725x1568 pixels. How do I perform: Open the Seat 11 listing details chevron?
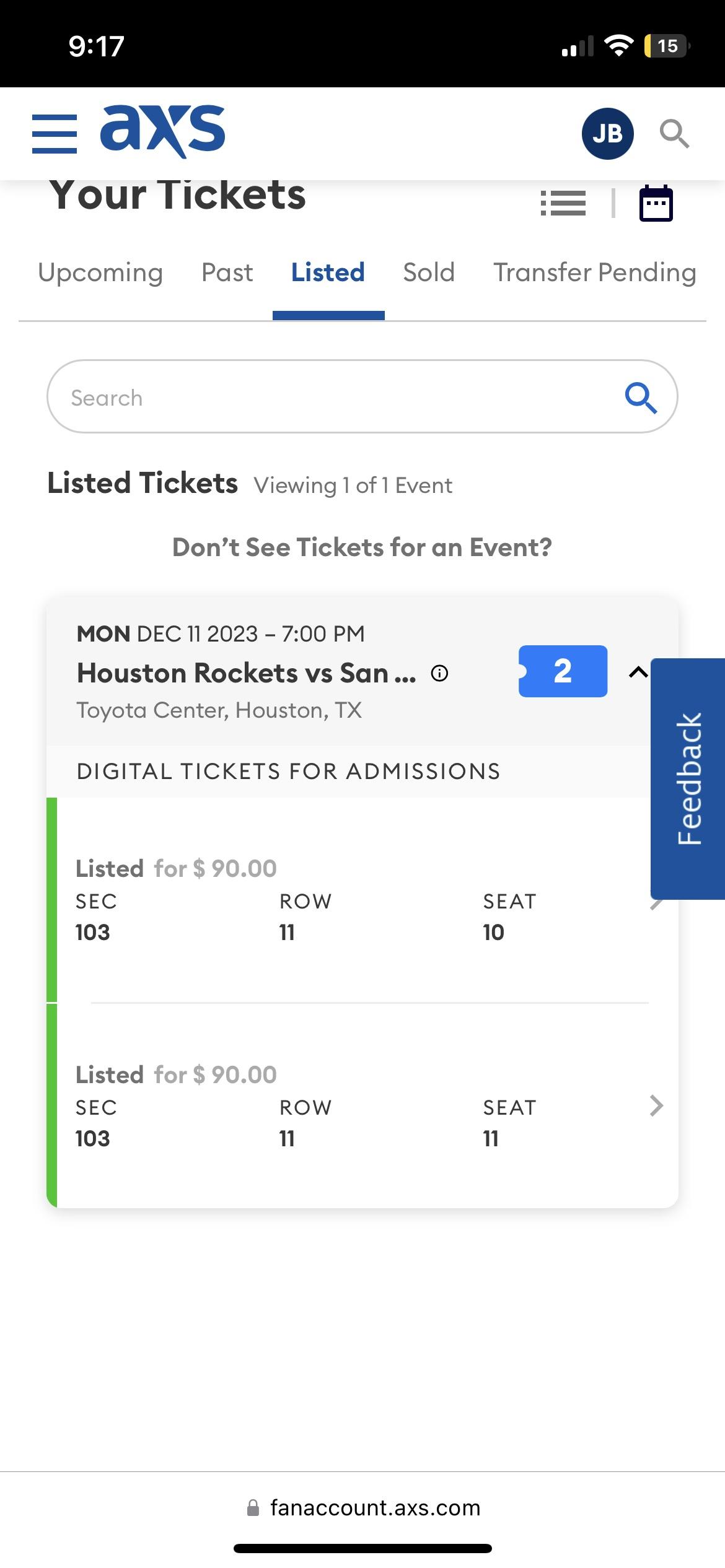point(656,1105)
